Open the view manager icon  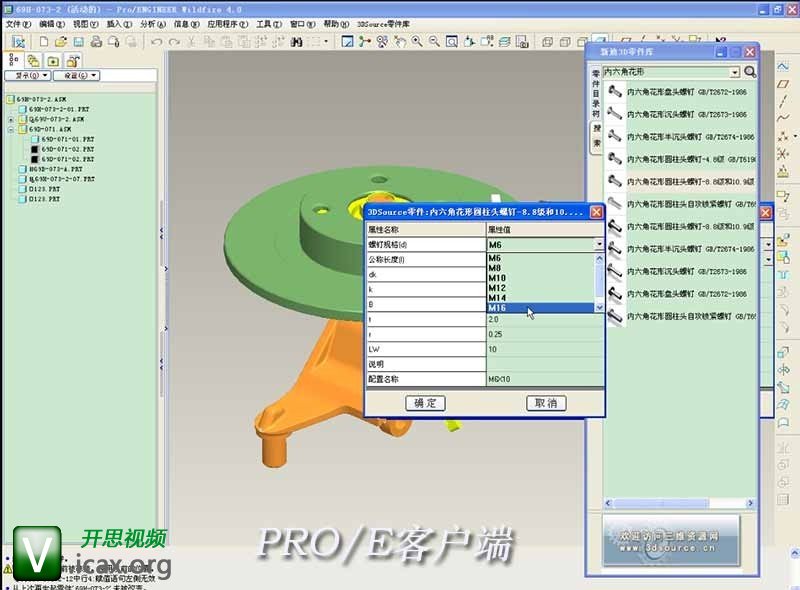521,42
